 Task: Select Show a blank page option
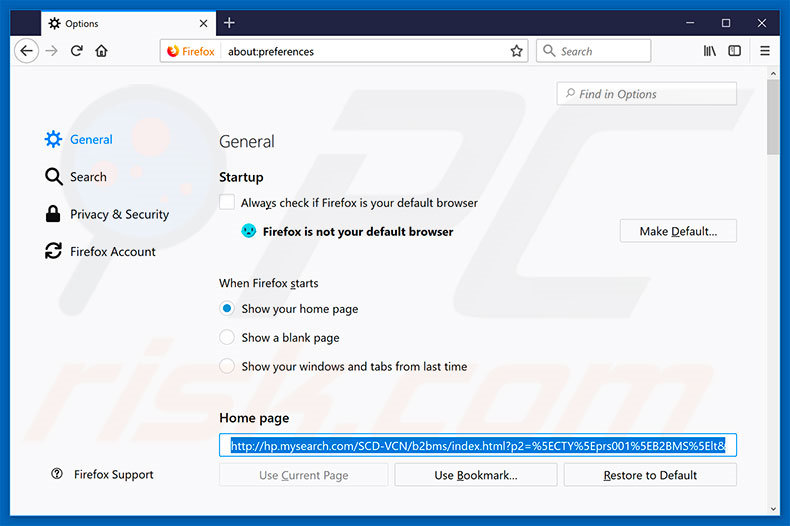point(227,337)
